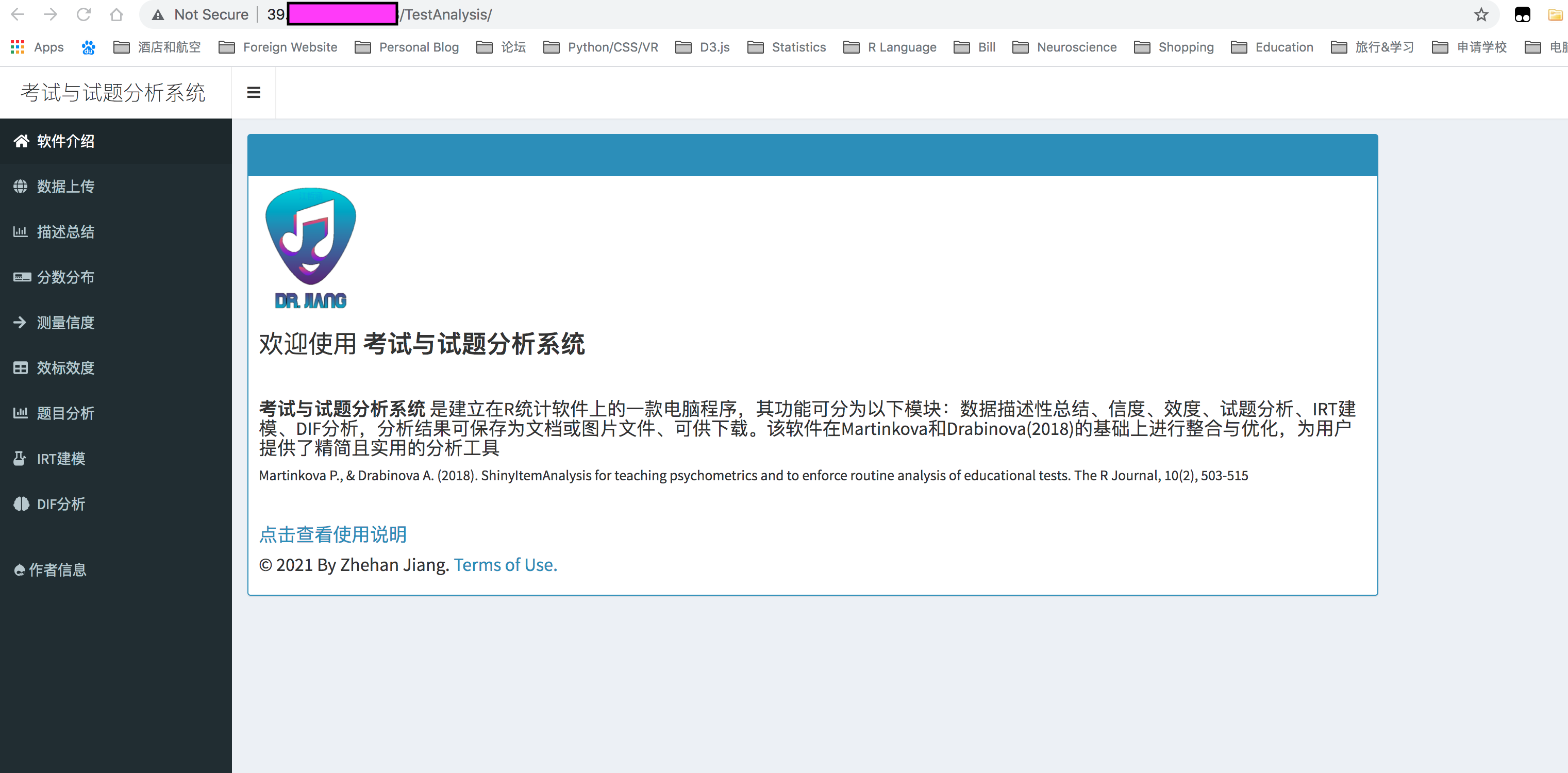Viewport: 1568px width, 773px height.
Task: Open the Terms of Use link
Action: click(x=505, y=565)
